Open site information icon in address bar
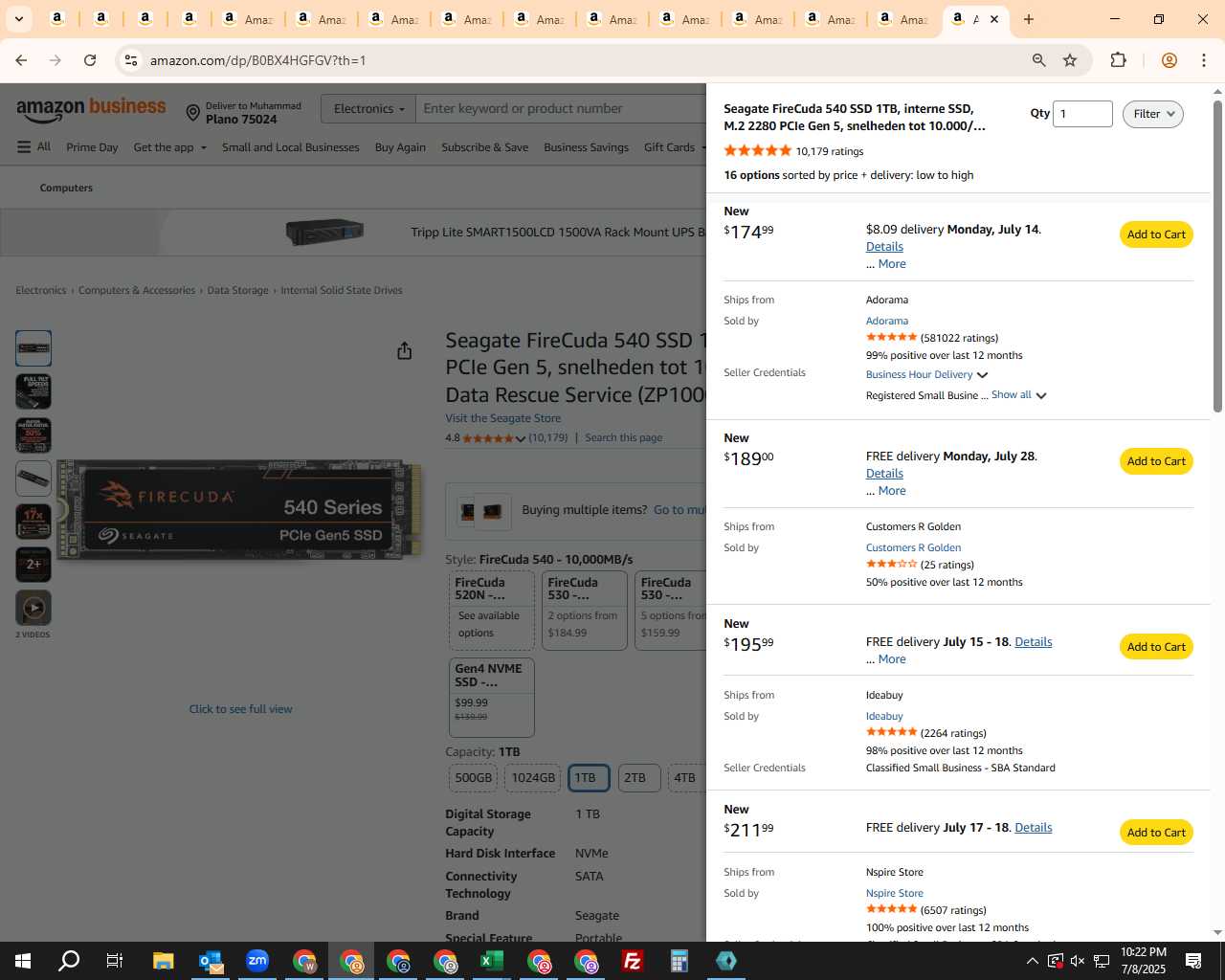The width and height of the screenshot is (1225, 980). click(x=131, y=60)
